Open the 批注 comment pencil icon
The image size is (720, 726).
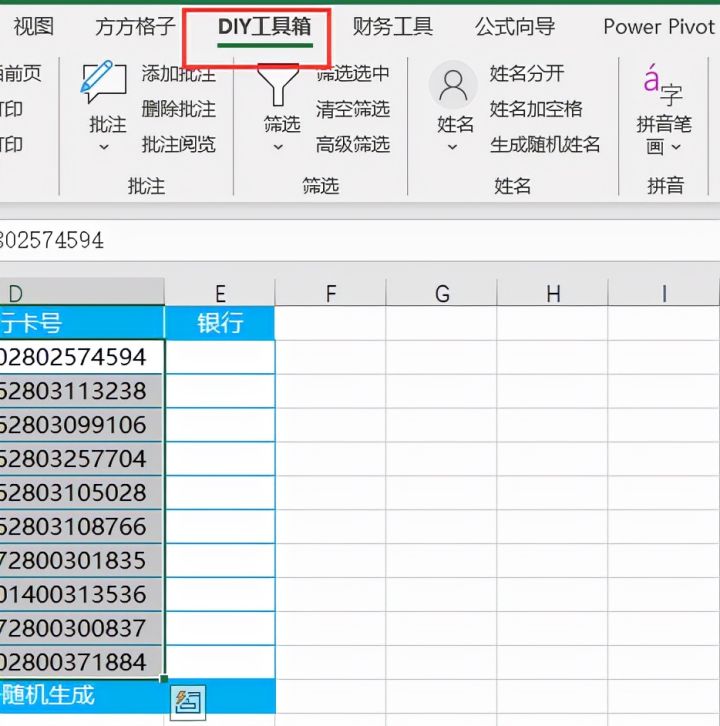pyautogui.click(x=103, y=81)
